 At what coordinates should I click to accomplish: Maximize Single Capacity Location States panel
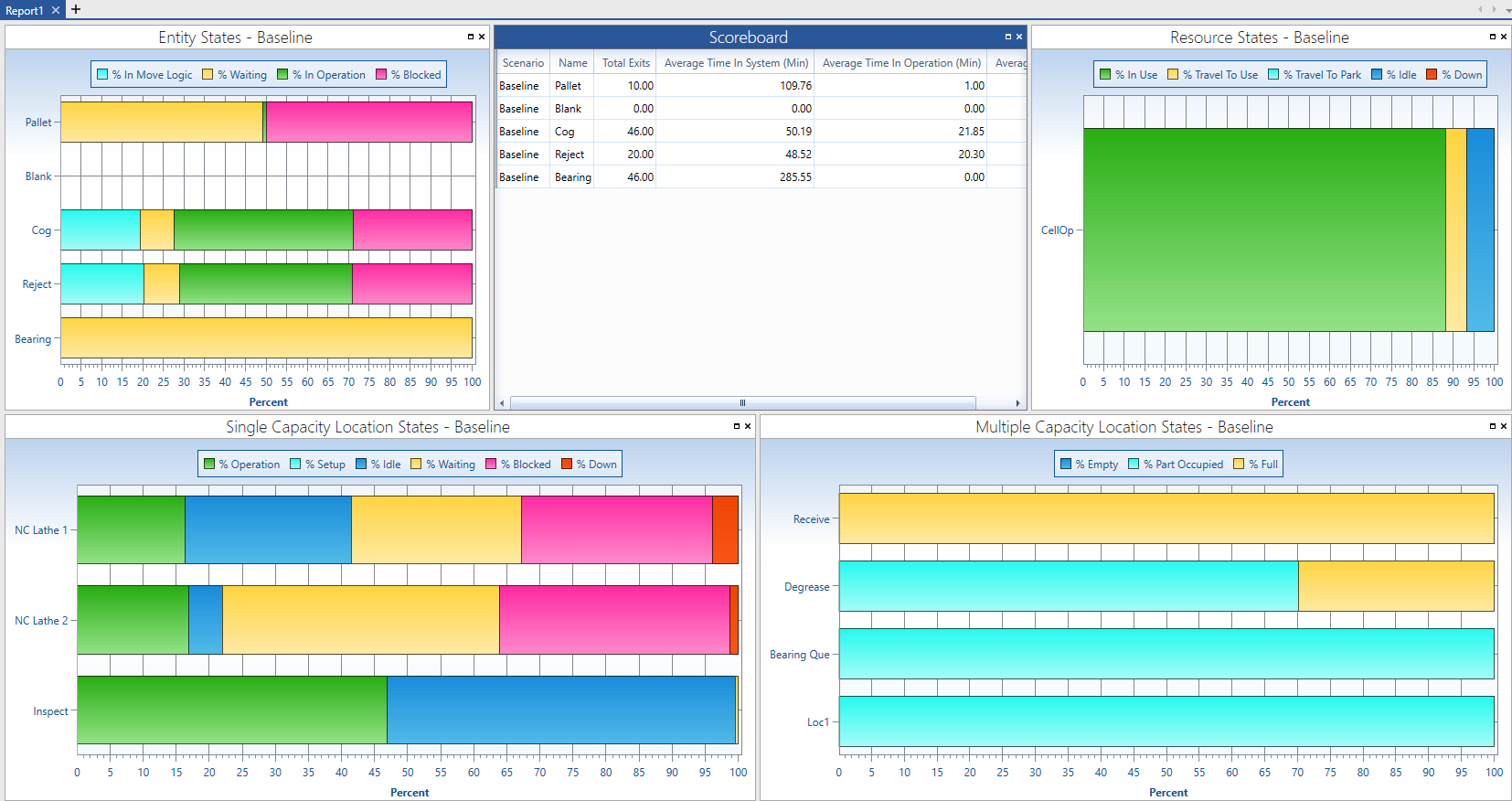737,426
